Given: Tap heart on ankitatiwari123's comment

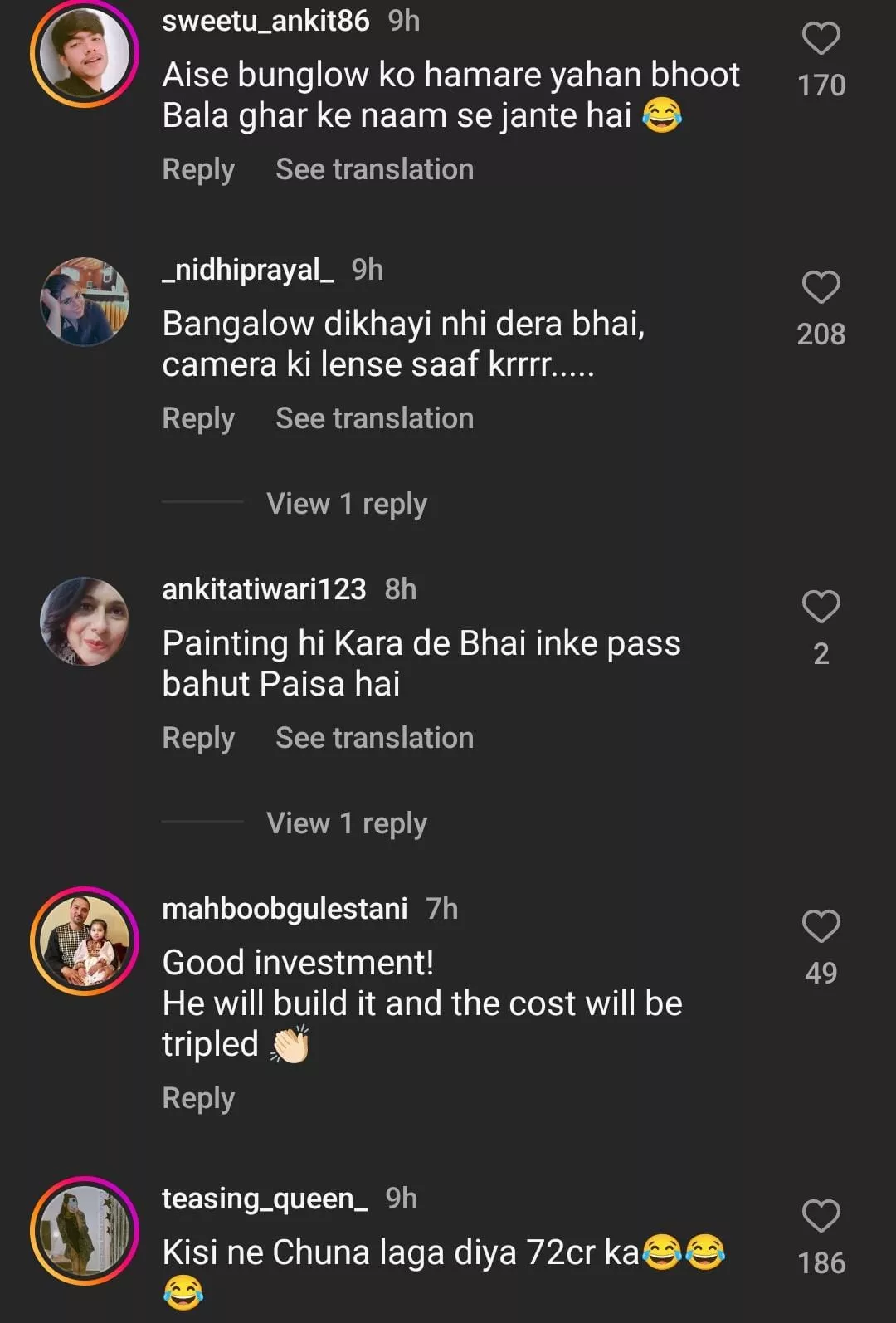Looking at the screenshot, I should (821, 608).
